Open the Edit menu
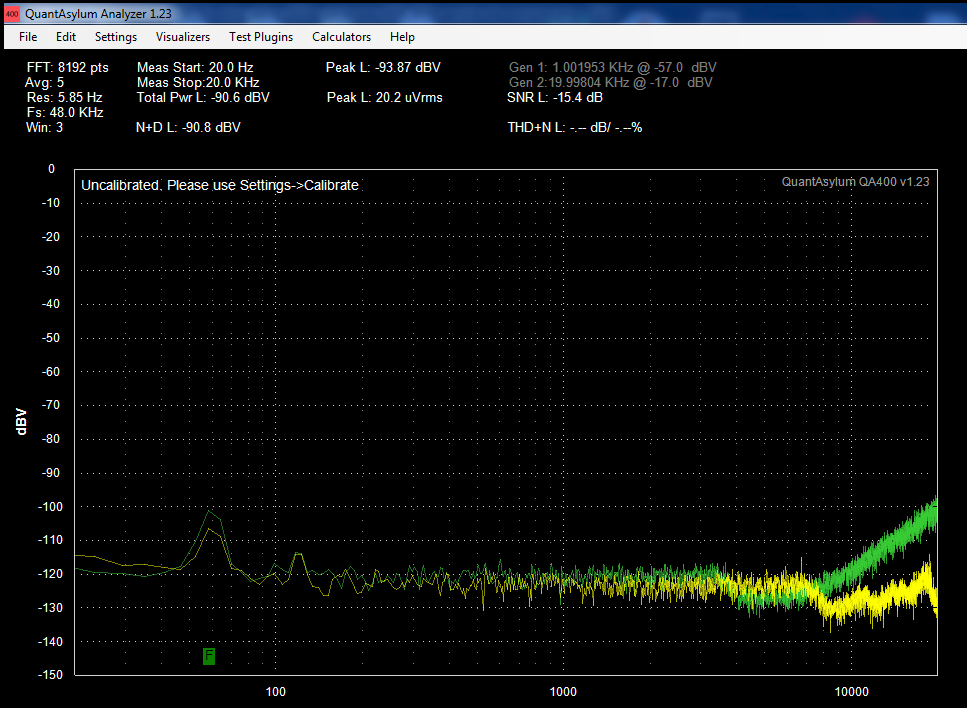 (x=66, y=37)
